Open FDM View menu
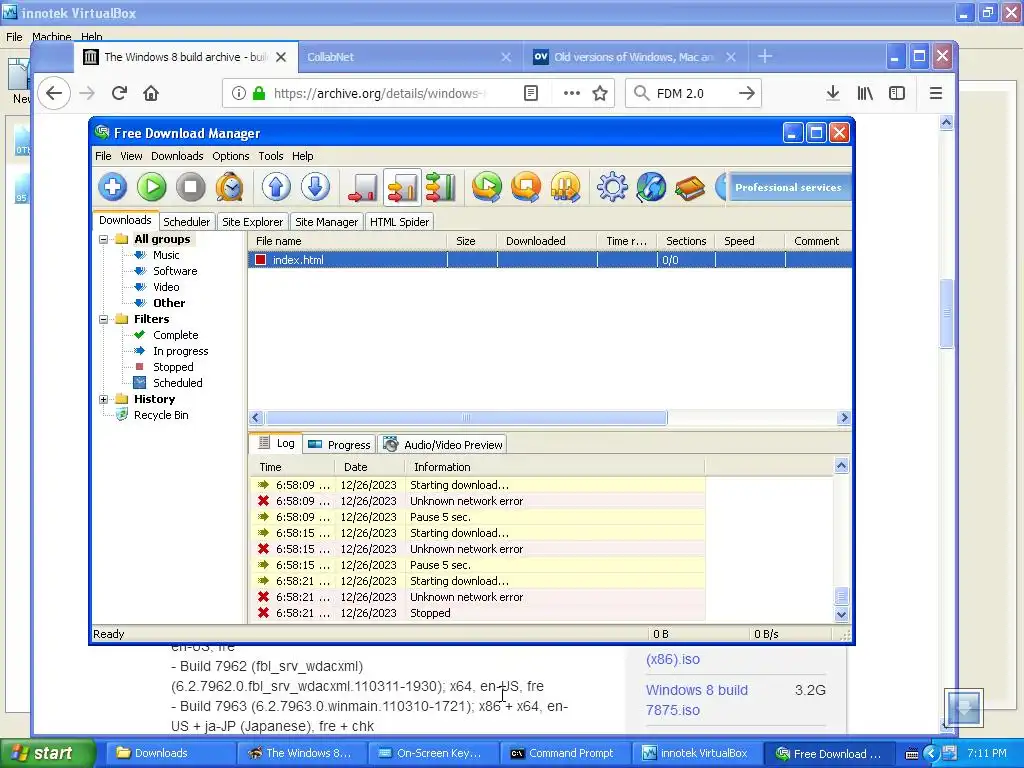This screenshot has height=768, width=1024. click(131, 156)
